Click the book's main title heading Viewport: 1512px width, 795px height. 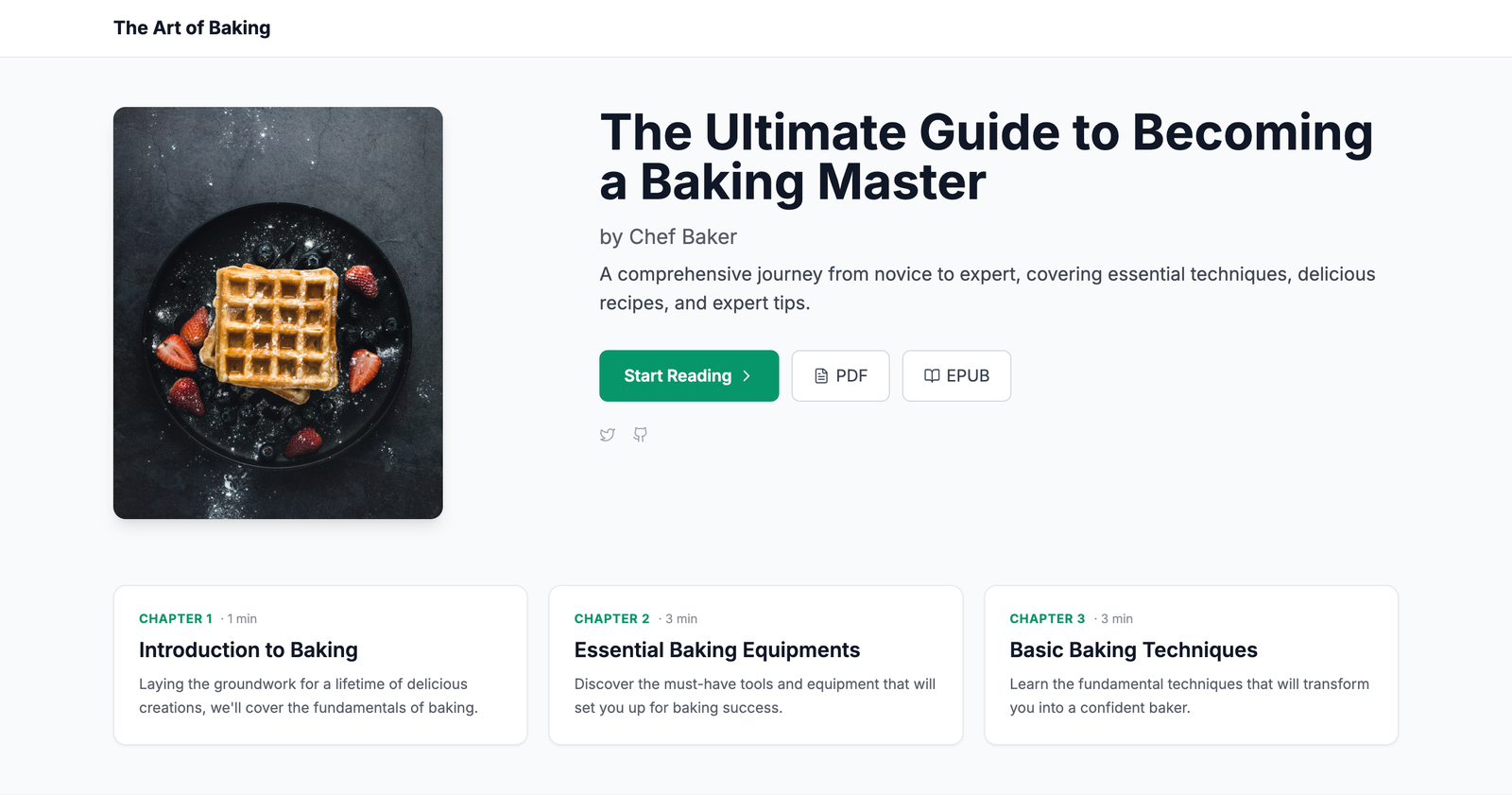pos(986,157)
